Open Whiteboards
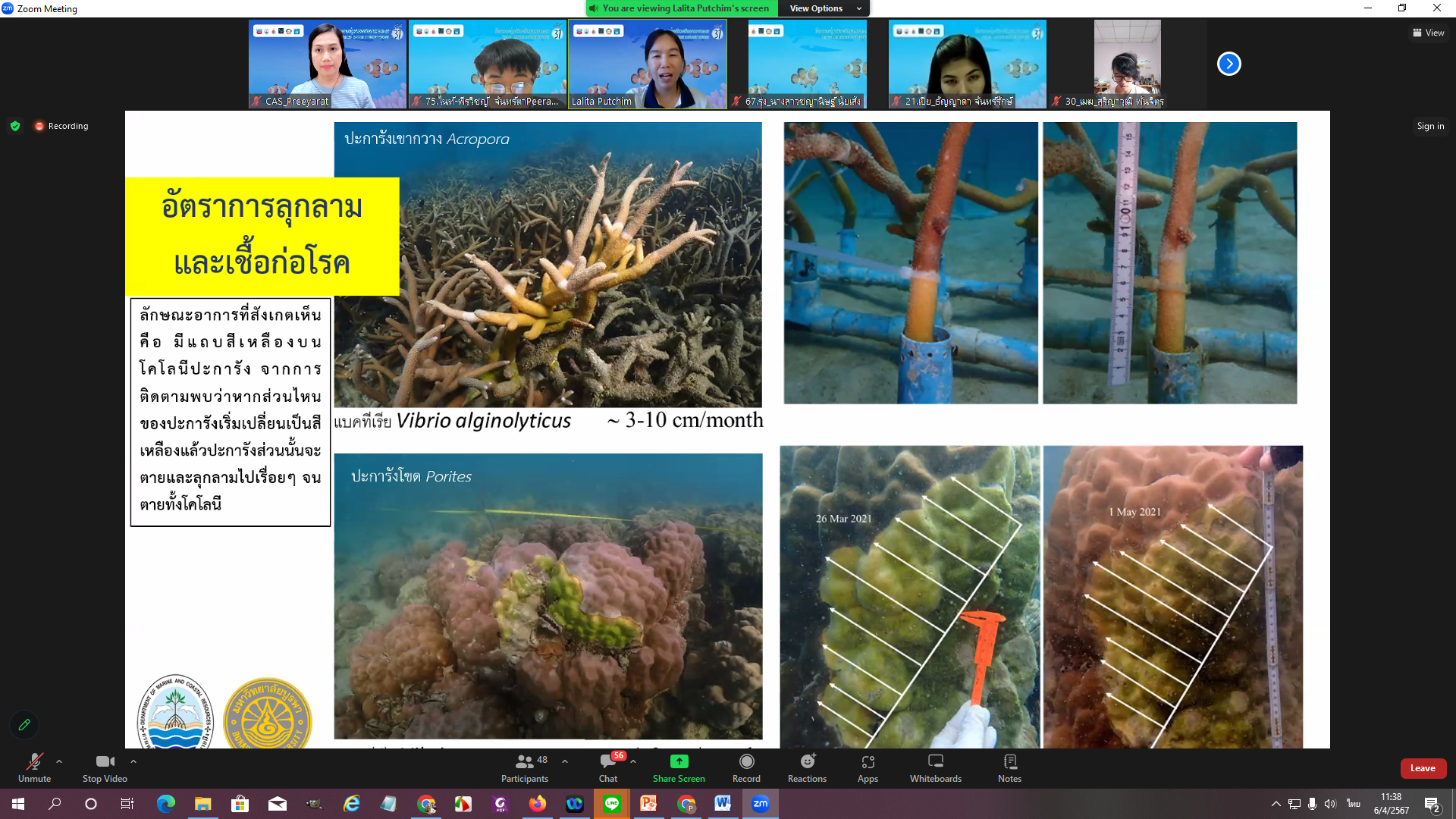Viewport: 1456px width, 819px height. pyautogui.click(x=935, y=767)
